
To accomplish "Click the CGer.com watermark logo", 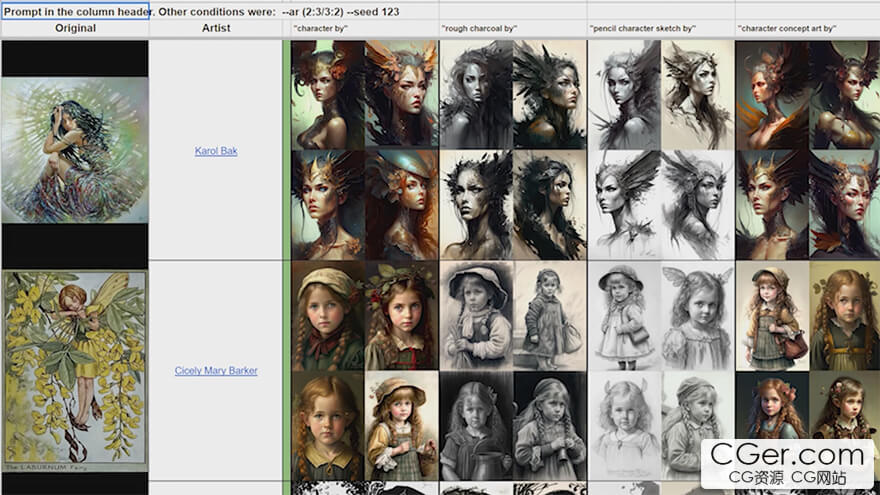I will pos(787,463).
